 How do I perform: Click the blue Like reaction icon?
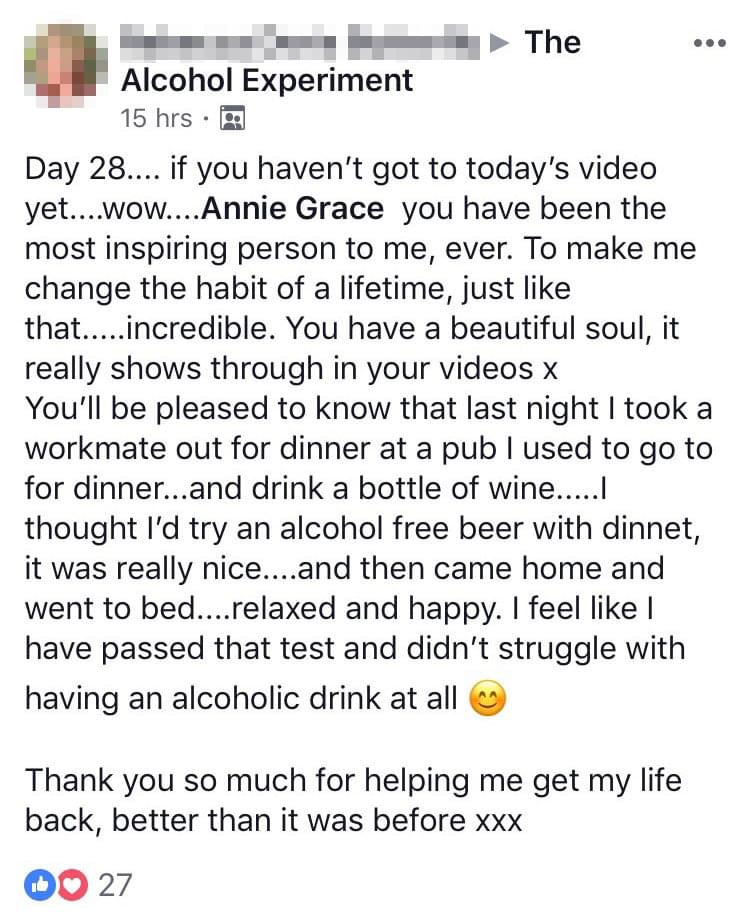39,884
